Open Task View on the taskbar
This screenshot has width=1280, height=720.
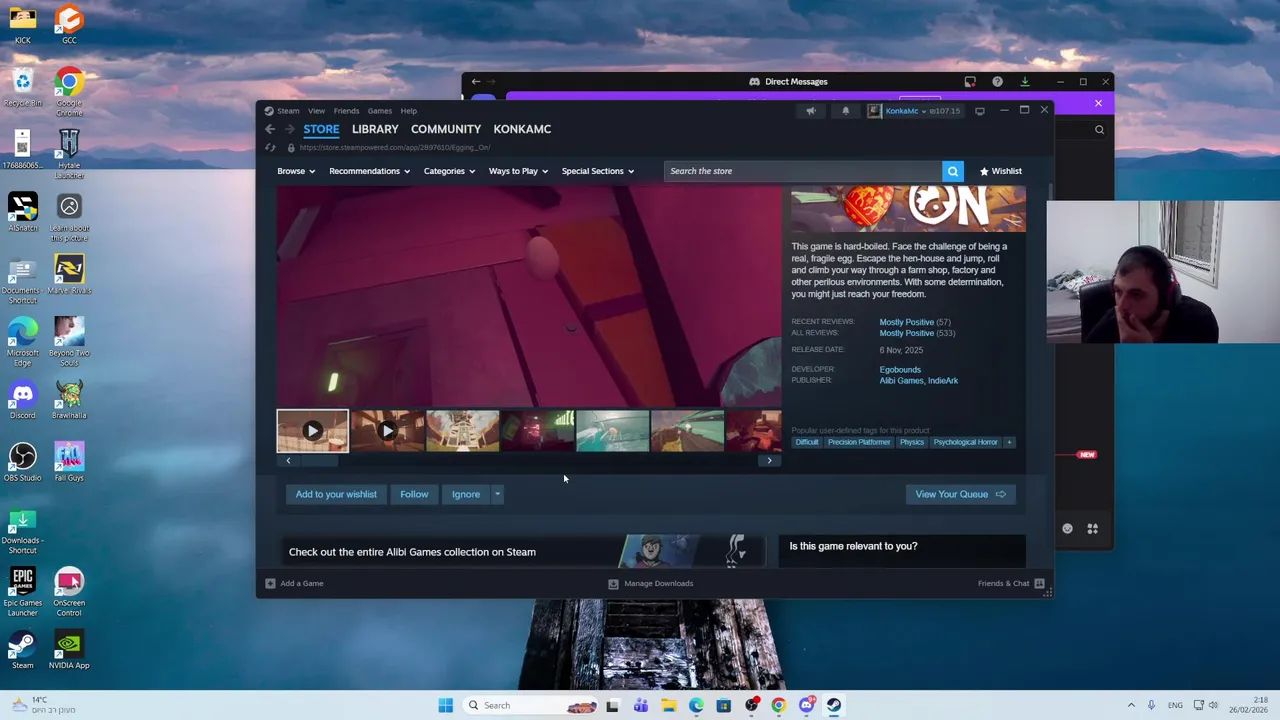[612, 705]
